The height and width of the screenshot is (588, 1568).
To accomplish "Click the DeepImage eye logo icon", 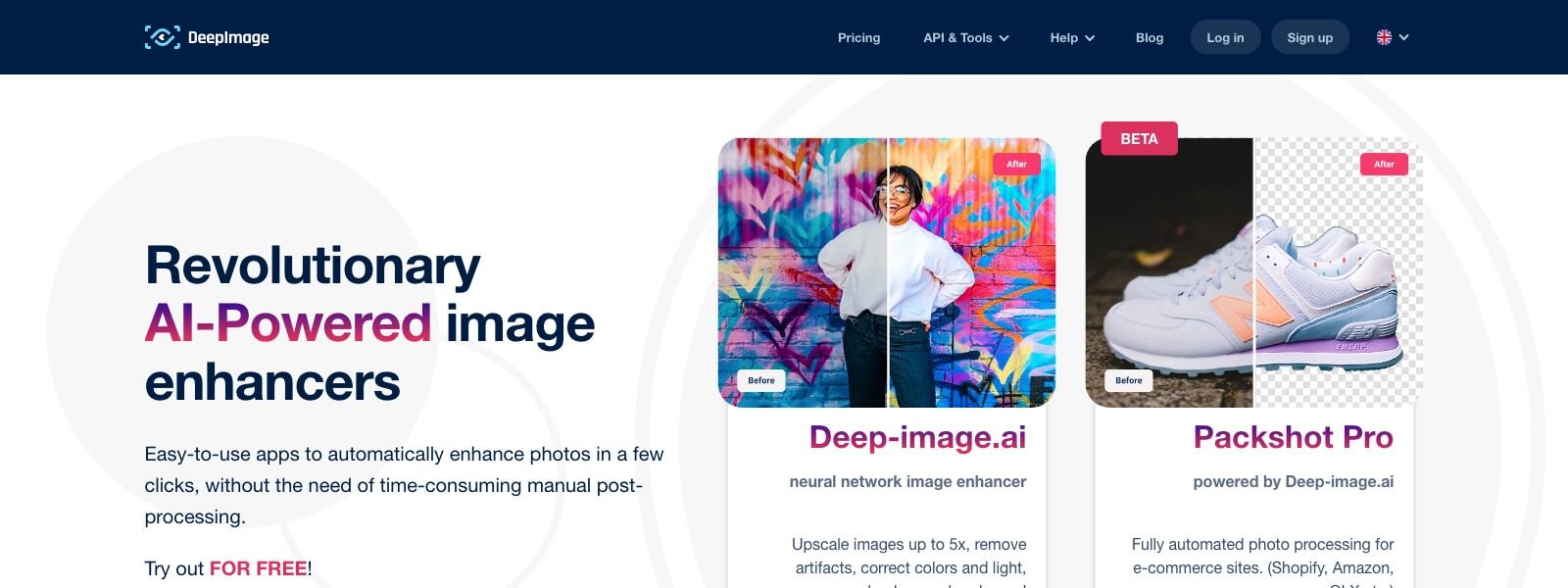I will (162, 37).
